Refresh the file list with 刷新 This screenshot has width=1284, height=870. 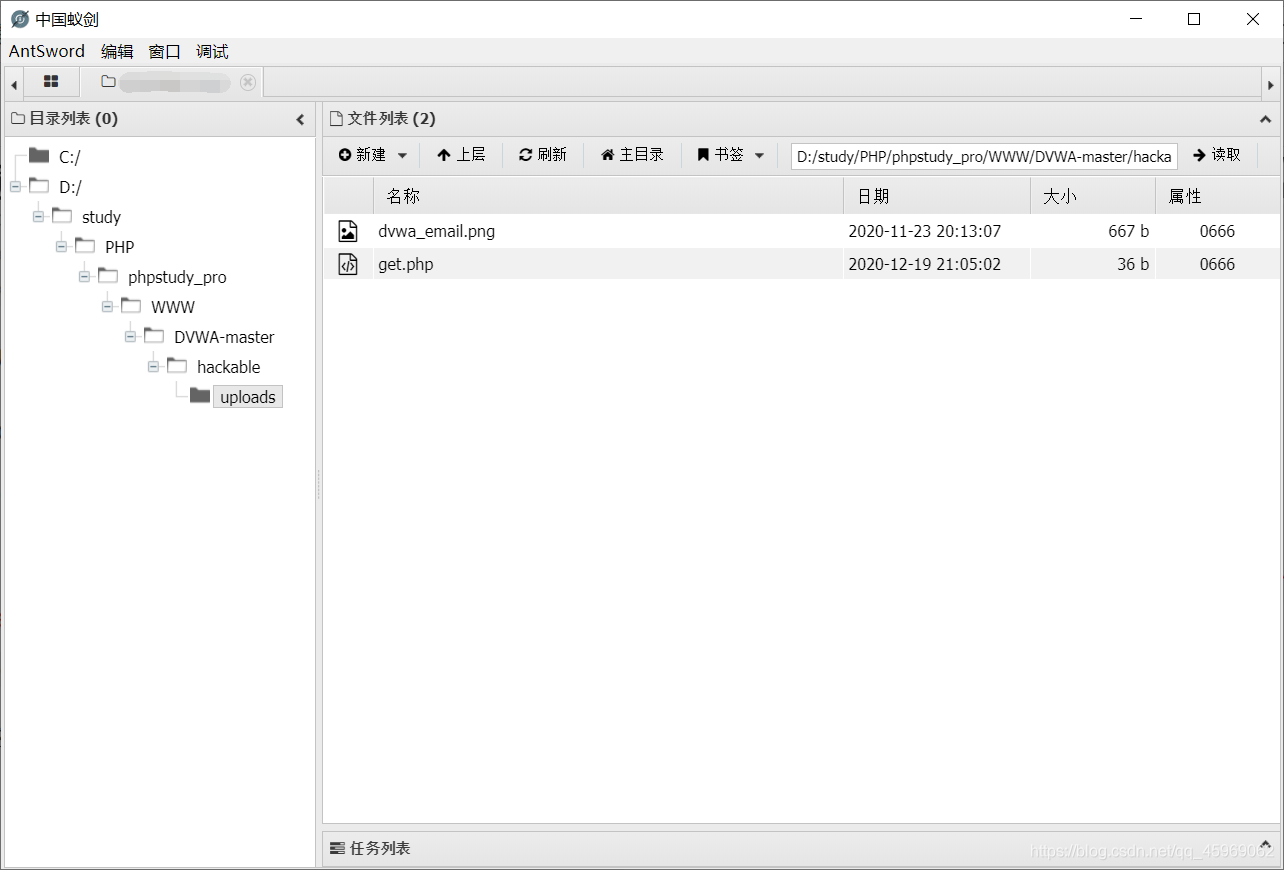click(x=542, y=155)
